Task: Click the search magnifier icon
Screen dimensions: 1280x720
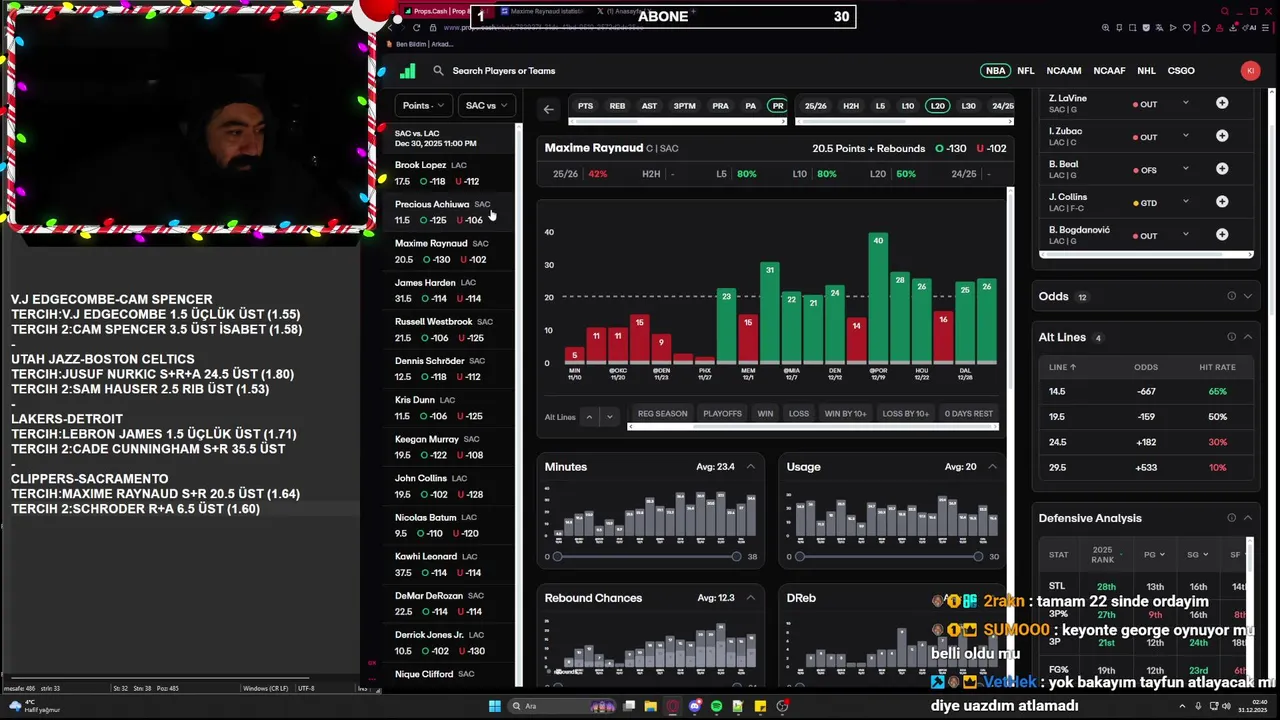Action: pos(438,71)
